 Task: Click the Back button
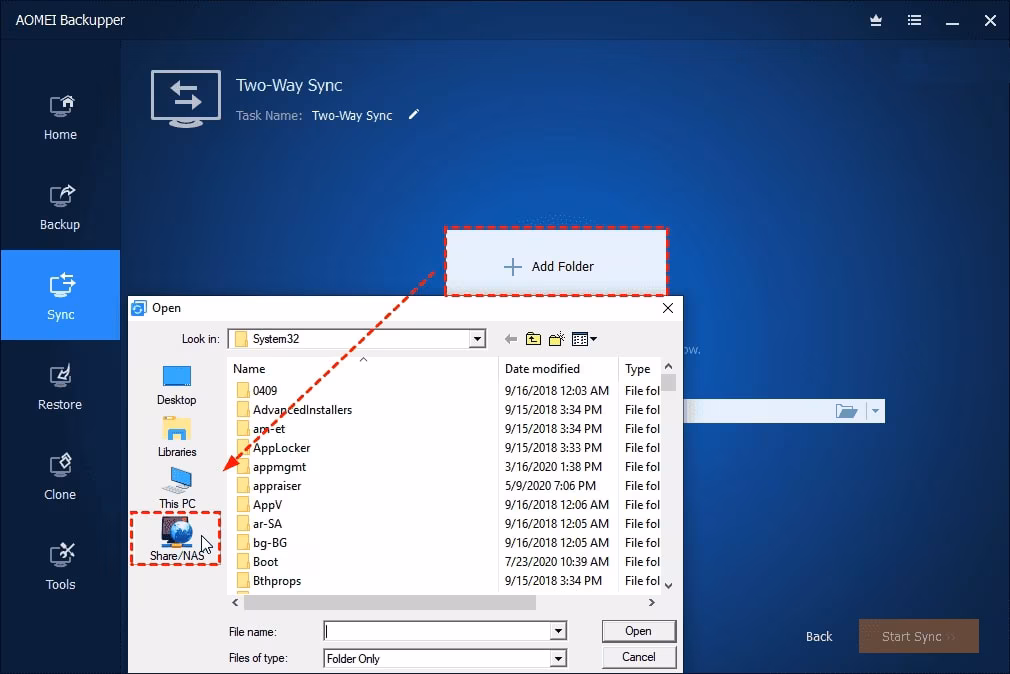tap(819, 637)
